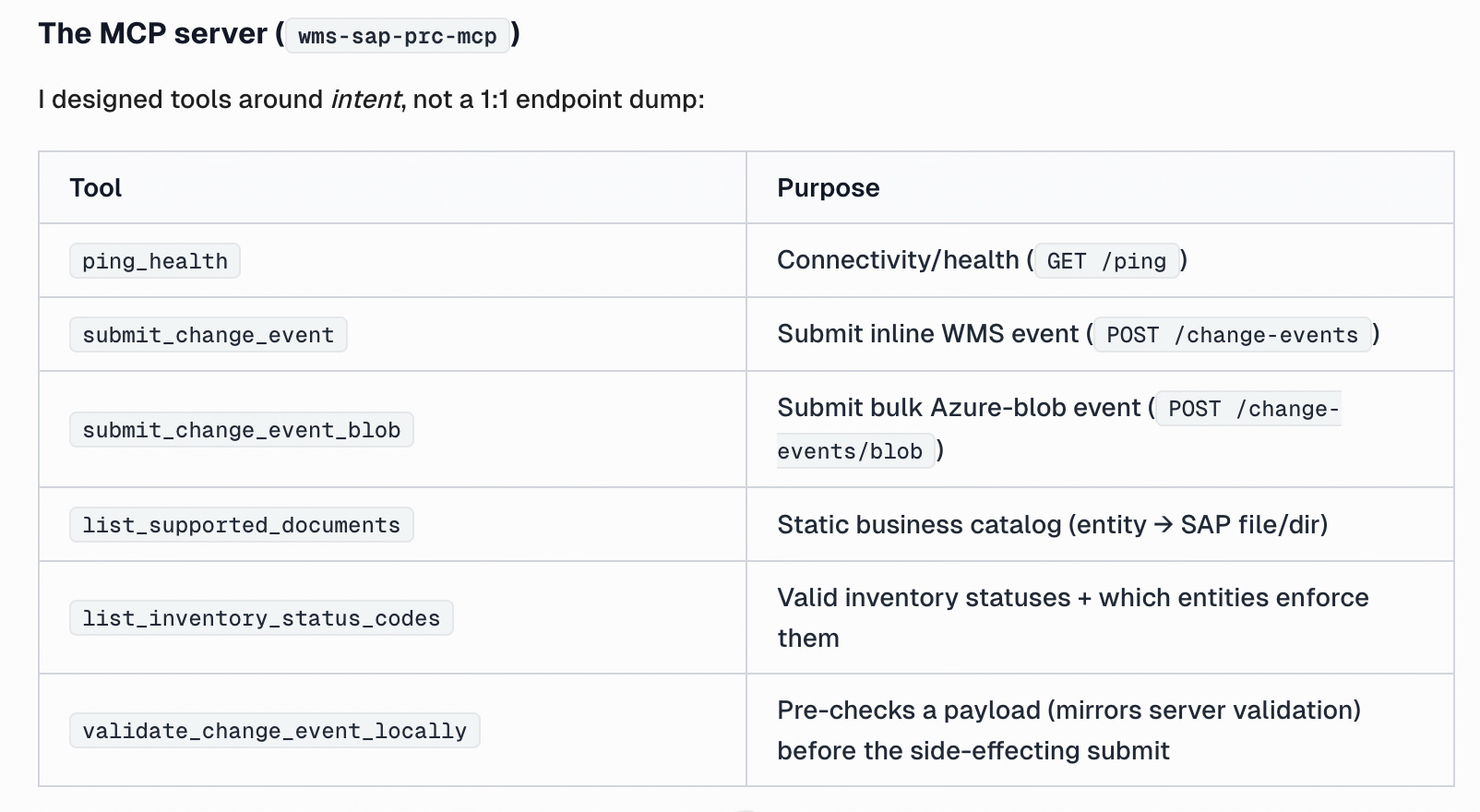The width and height of the screenshot is (1480, 812).
Task: Select the validate_change_event_locally code cell
Action: (x=275, y=731)
